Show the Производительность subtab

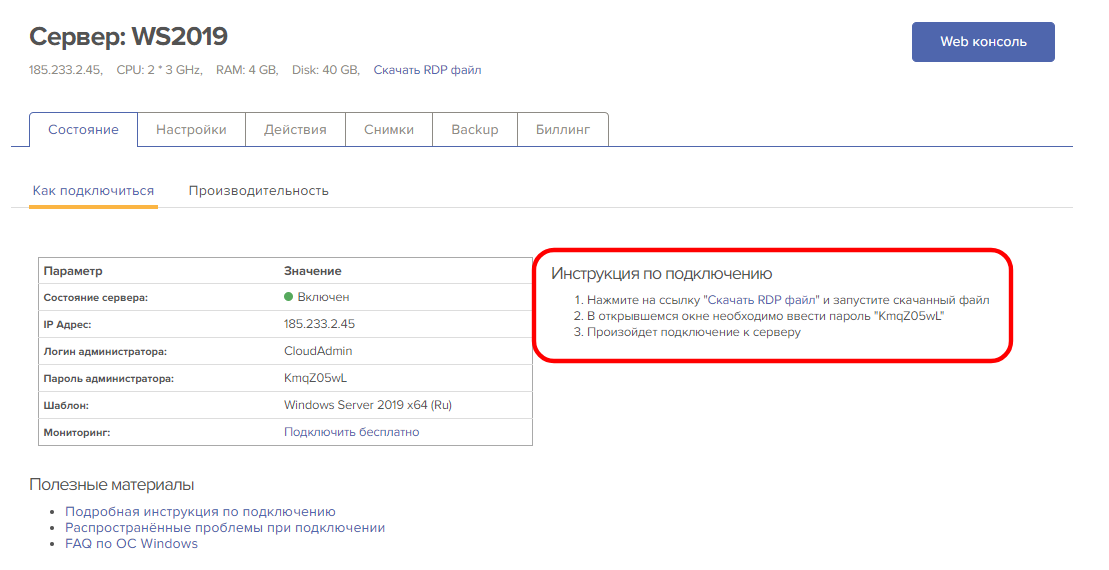tap(258, 191)
